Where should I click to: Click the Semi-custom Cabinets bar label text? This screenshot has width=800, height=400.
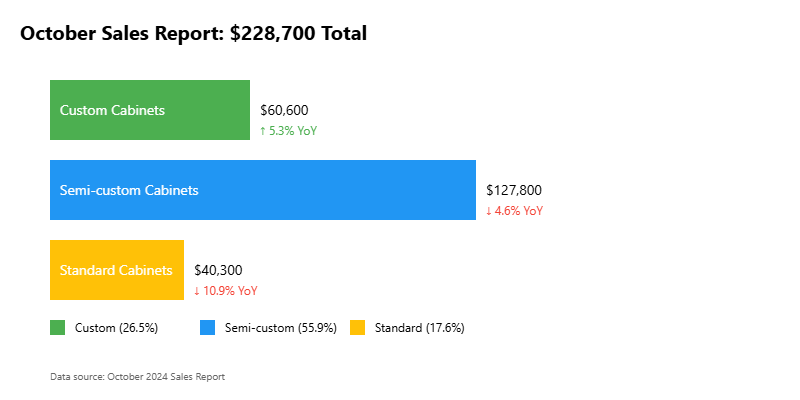(x=129, y=190)
